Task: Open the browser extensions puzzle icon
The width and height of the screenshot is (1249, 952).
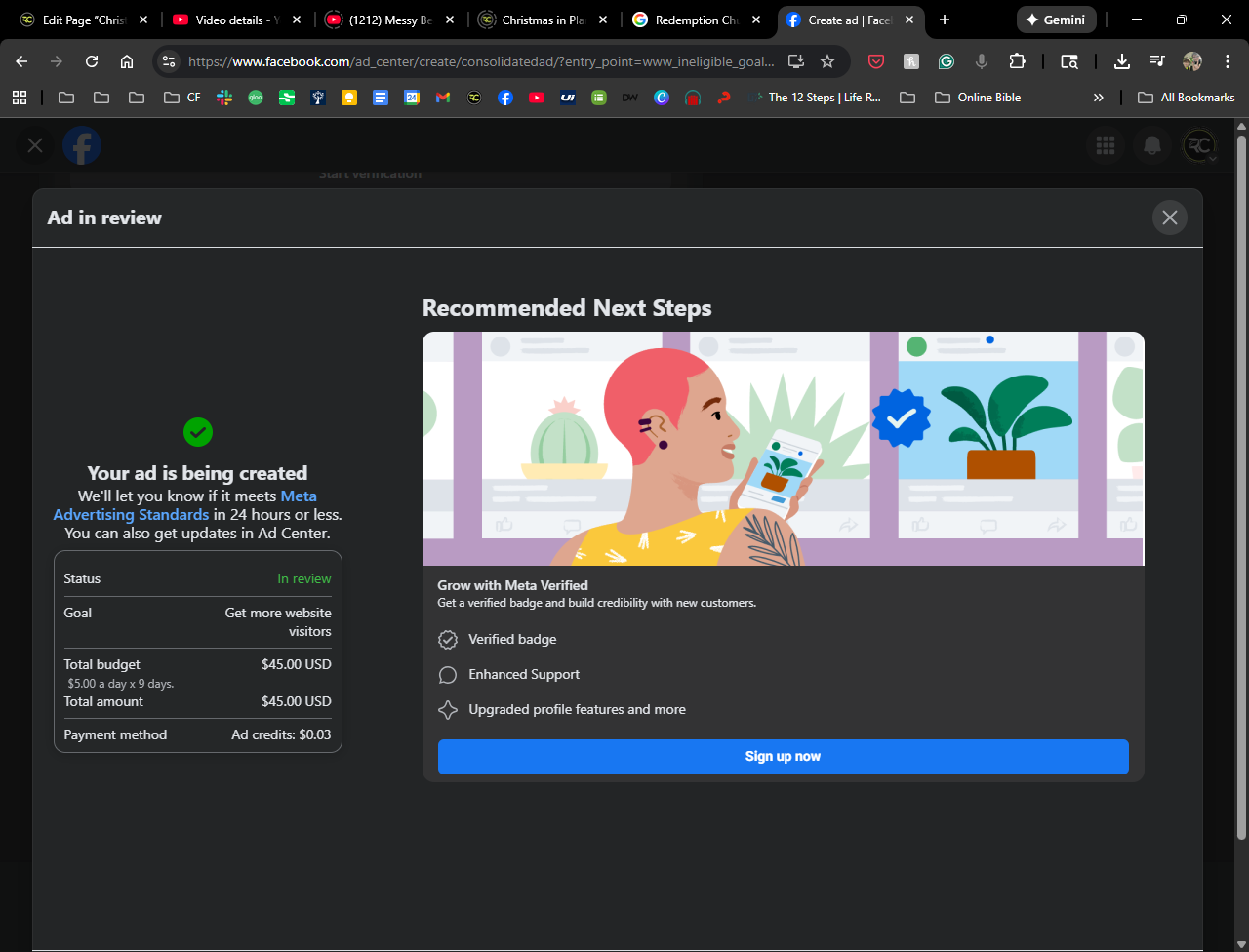Action: tap(1017, 61)
